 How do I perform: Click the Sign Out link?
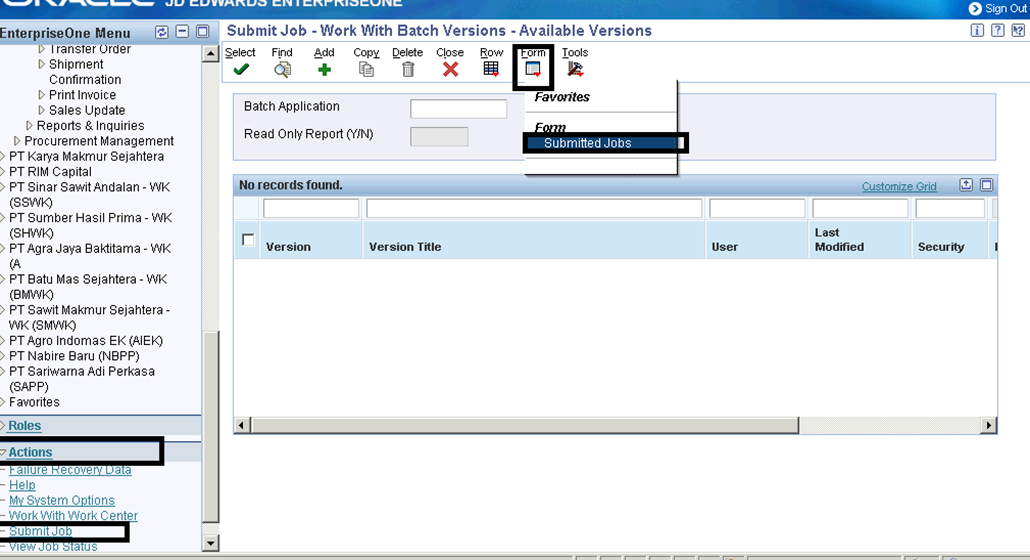1006,9
